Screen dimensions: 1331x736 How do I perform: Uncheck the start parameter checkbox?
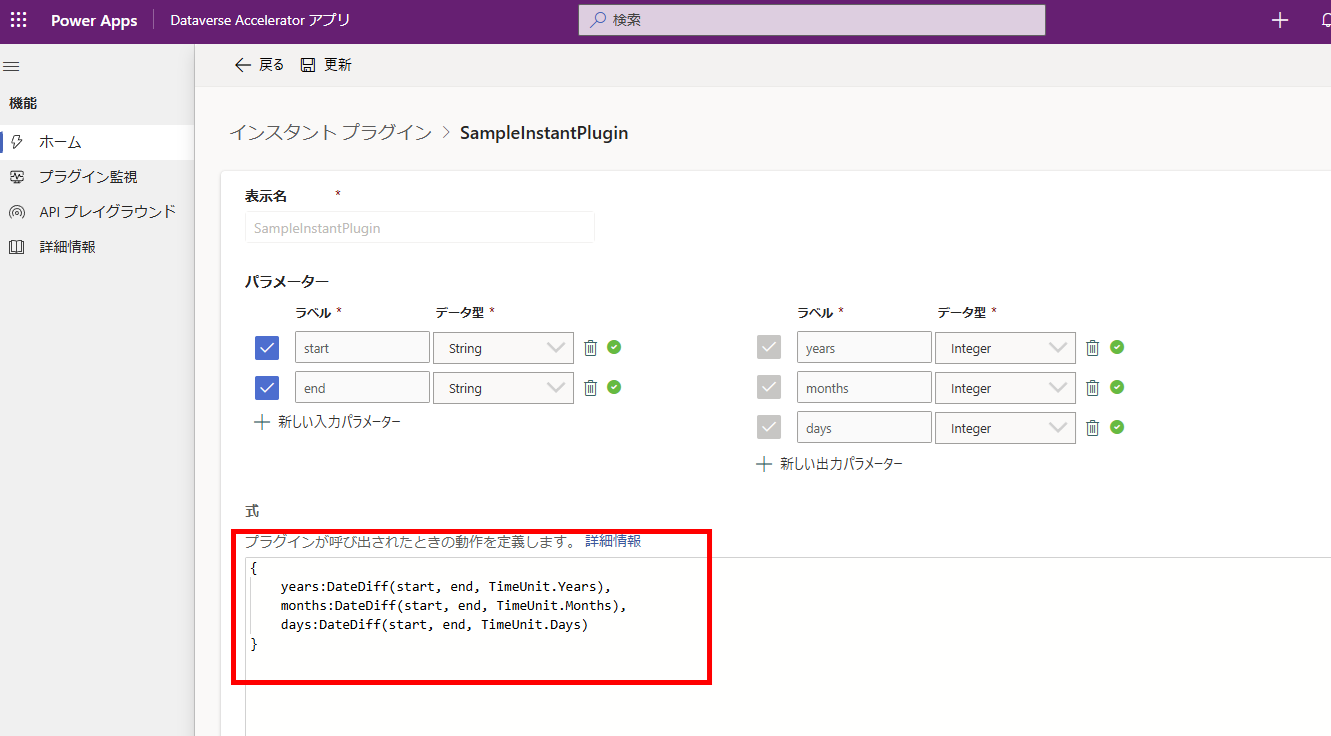(x=267, y=348)
